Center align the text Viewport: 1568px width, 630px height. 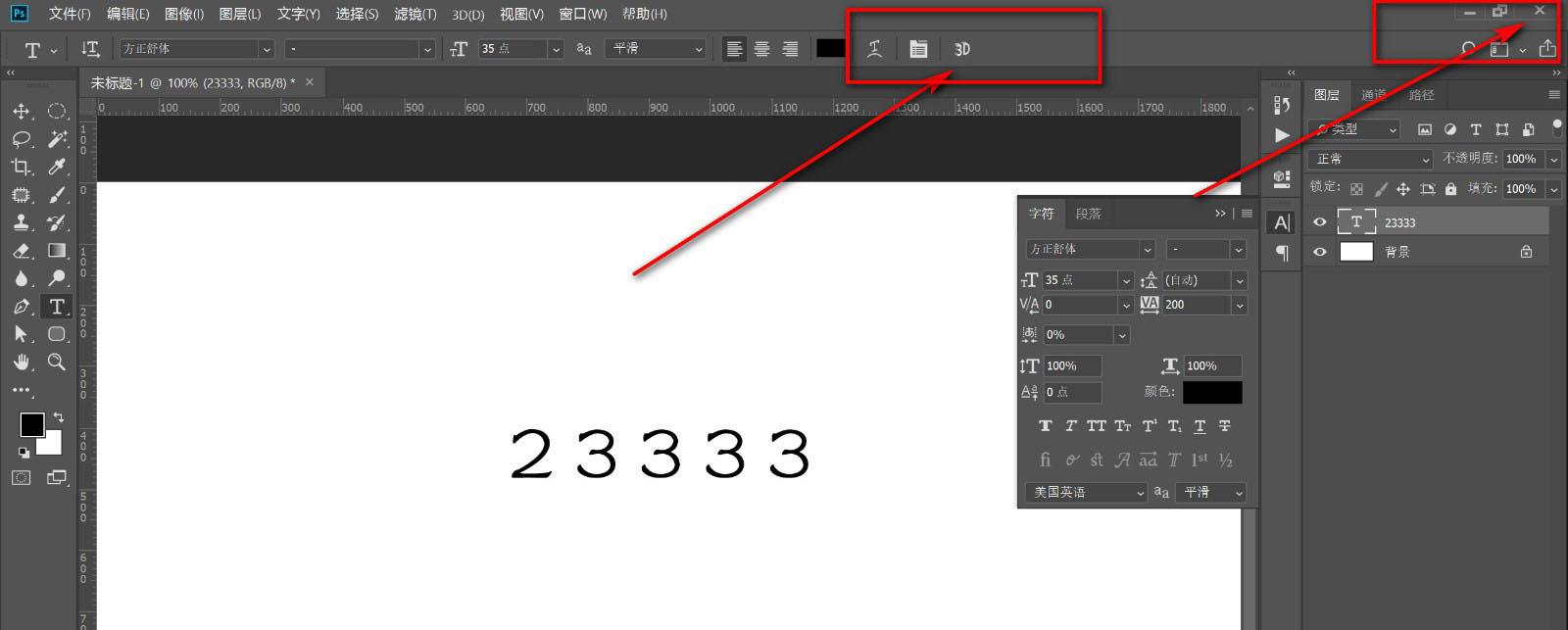click(x=761, y=49)
